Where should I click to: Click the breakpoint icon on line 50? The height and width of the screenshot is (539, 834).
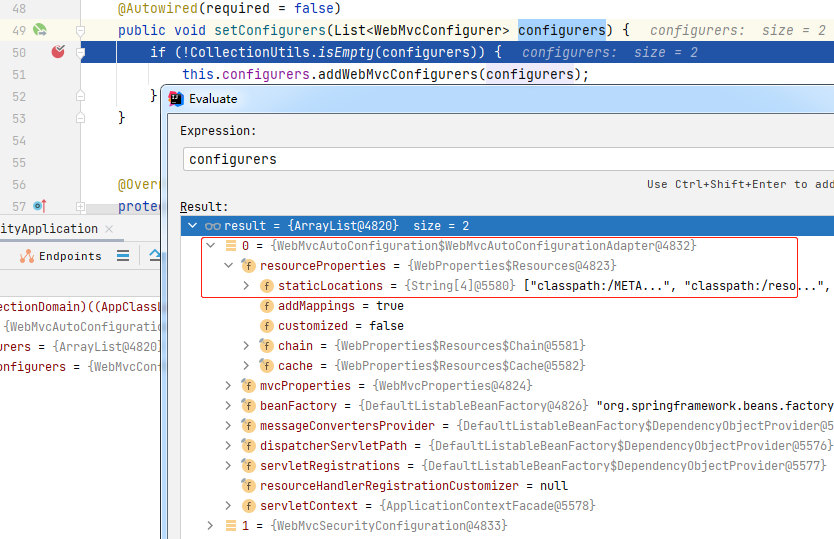(58, 52)
